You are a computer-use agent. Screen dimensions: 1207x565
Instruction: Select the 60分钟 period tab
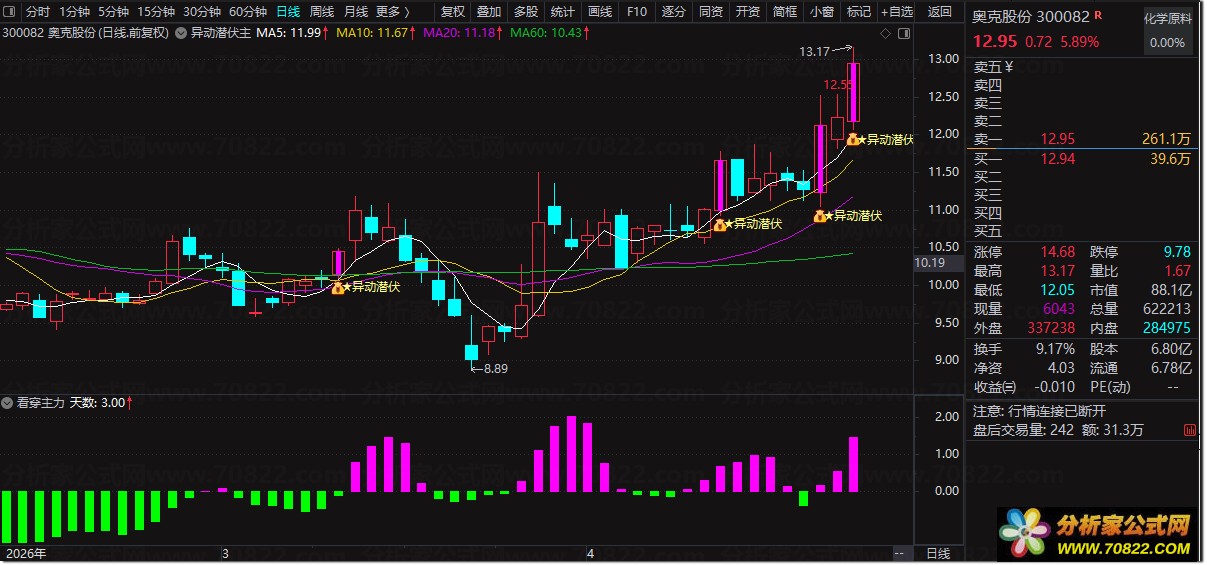pyautogui.click(x=247, y=12)
